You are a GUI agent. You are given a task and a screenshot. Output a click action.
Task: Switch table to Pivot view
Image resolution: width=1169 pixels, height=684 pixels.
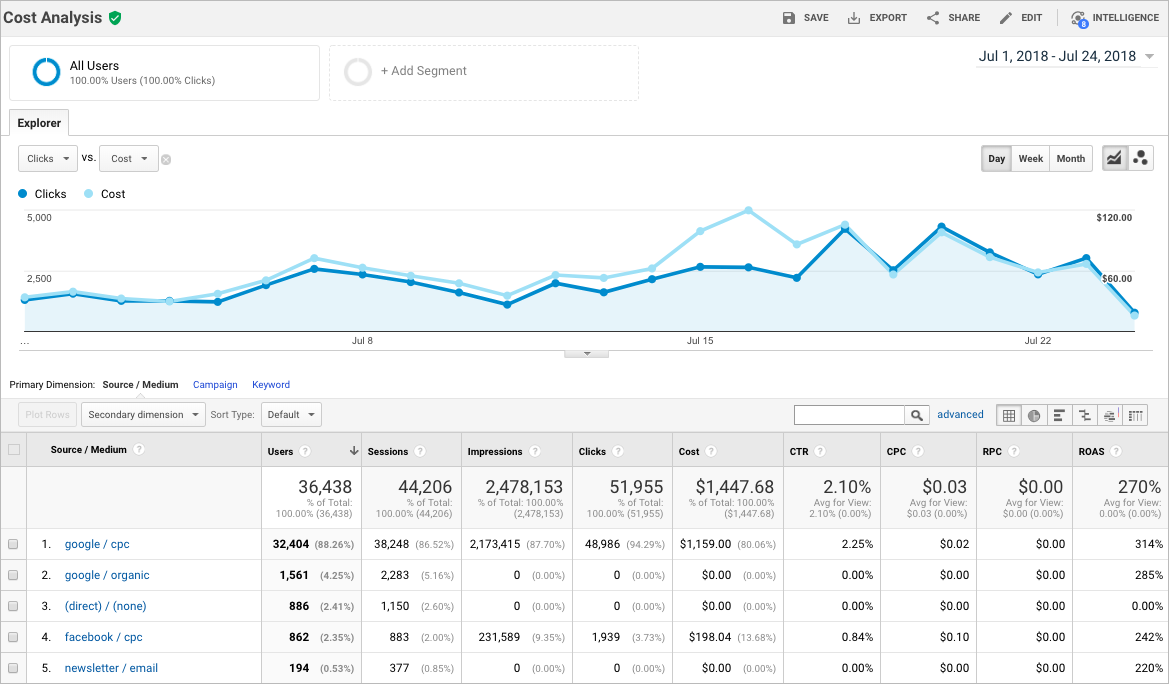coord(1135,415)
